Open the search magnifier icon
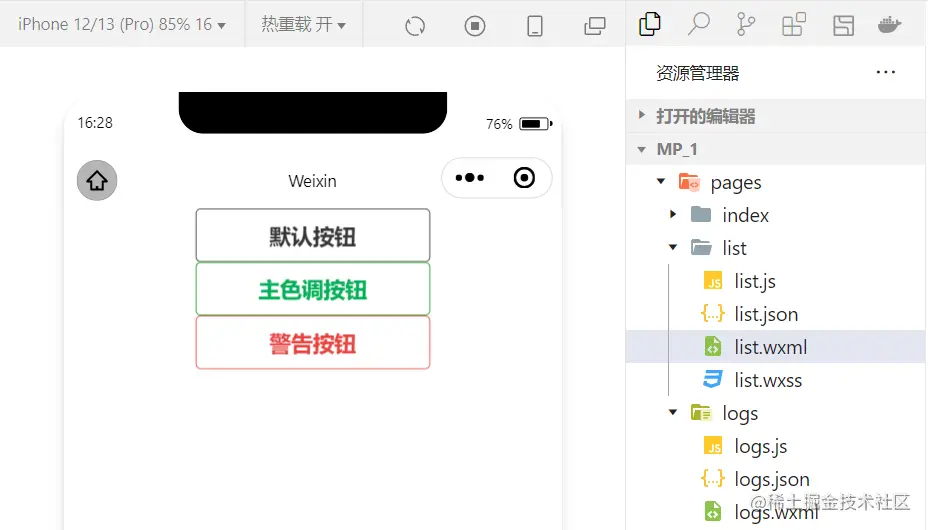The height and width of the screenshot is (530, 928). [698, 24]
